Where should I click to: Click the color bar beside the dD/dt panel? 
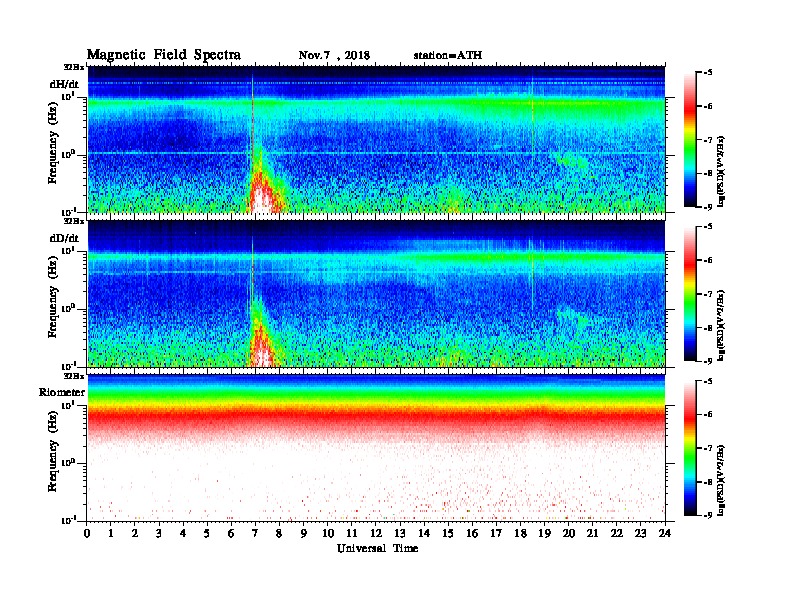point(690,294)
